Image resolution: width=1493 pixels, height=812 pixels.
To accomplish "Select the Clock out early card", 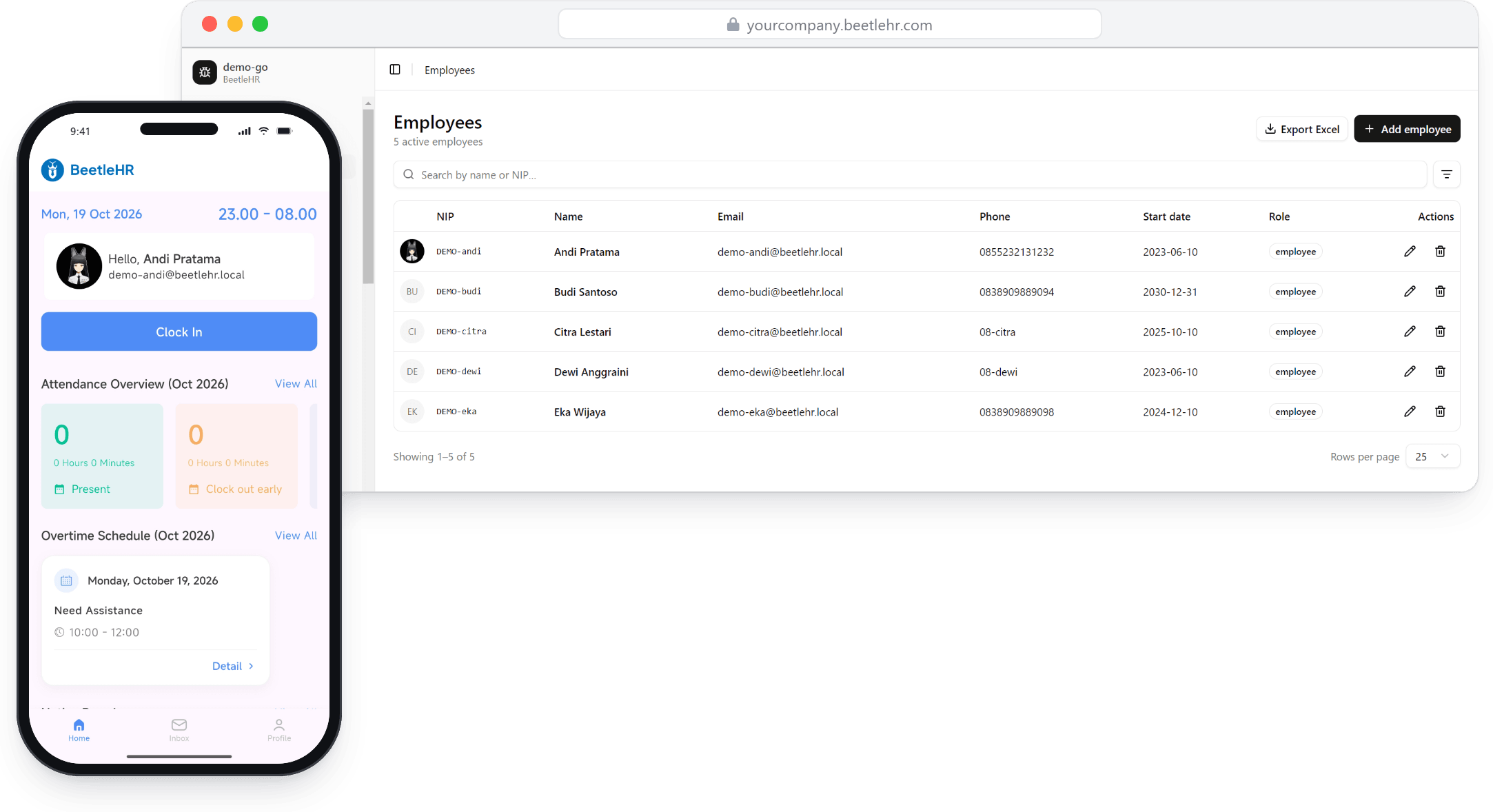I will coord(236,456).
